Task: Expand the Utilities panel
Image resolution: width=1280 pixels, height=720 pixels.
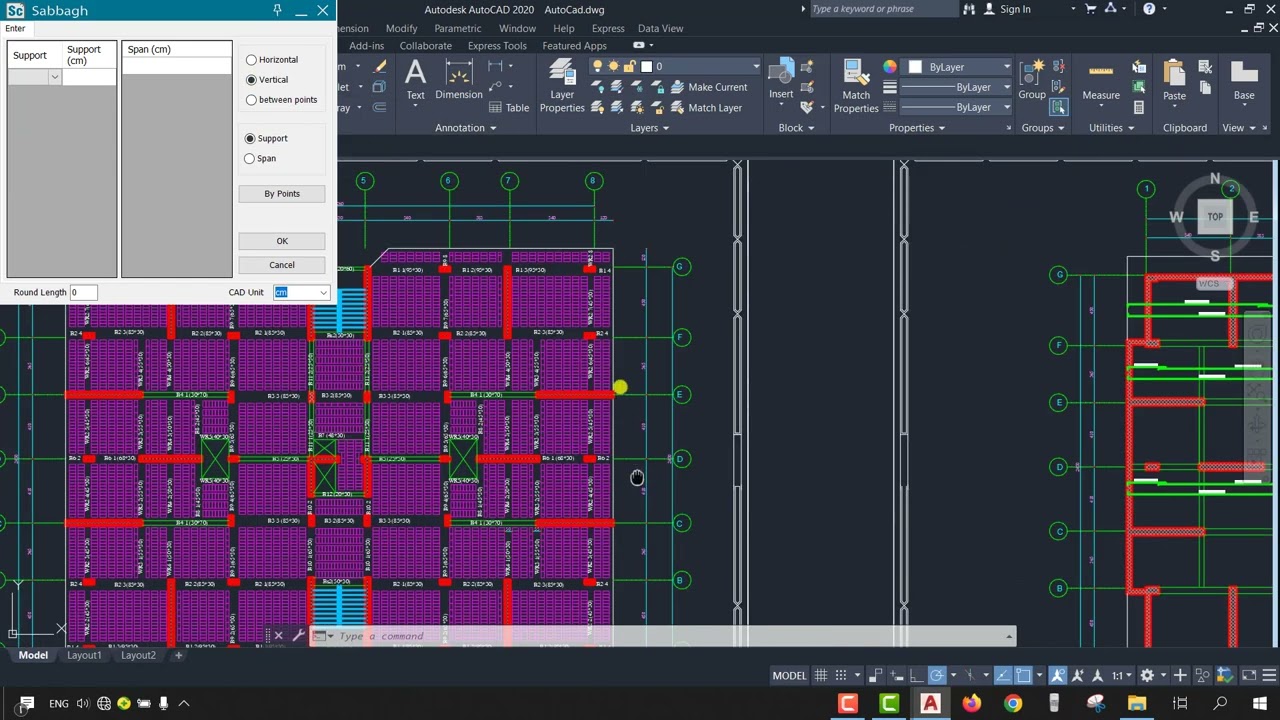Action: pos(1112,128)
